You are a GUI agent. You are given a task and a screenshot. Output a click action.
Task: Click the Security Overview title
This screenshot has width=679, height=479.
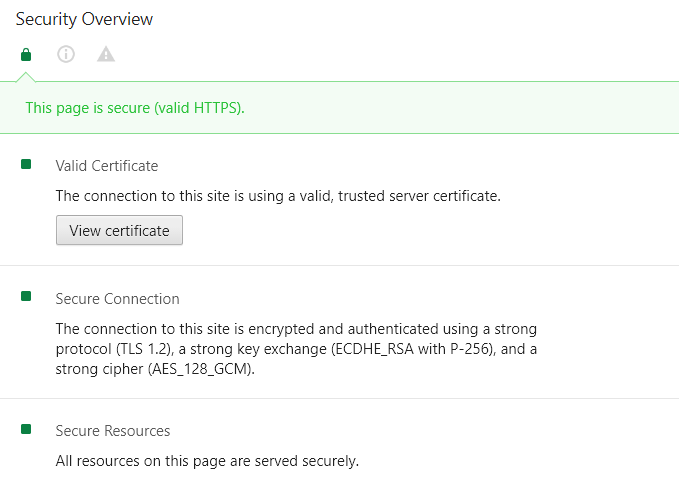84,19
